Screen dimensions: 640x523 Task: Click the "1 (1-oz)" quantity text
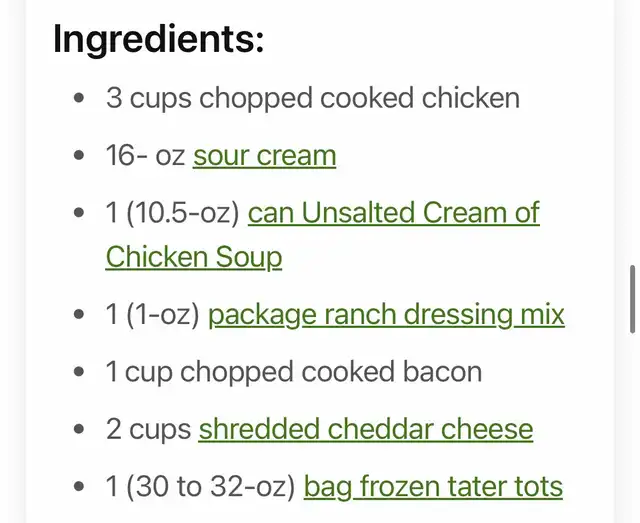[152, 315]
